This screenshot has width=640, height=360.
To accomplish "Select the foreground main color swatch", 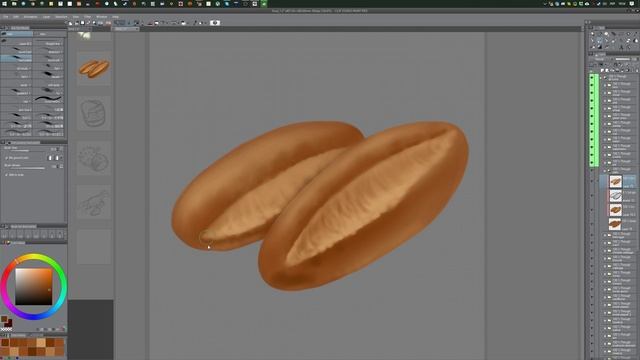I will [4, 319].
